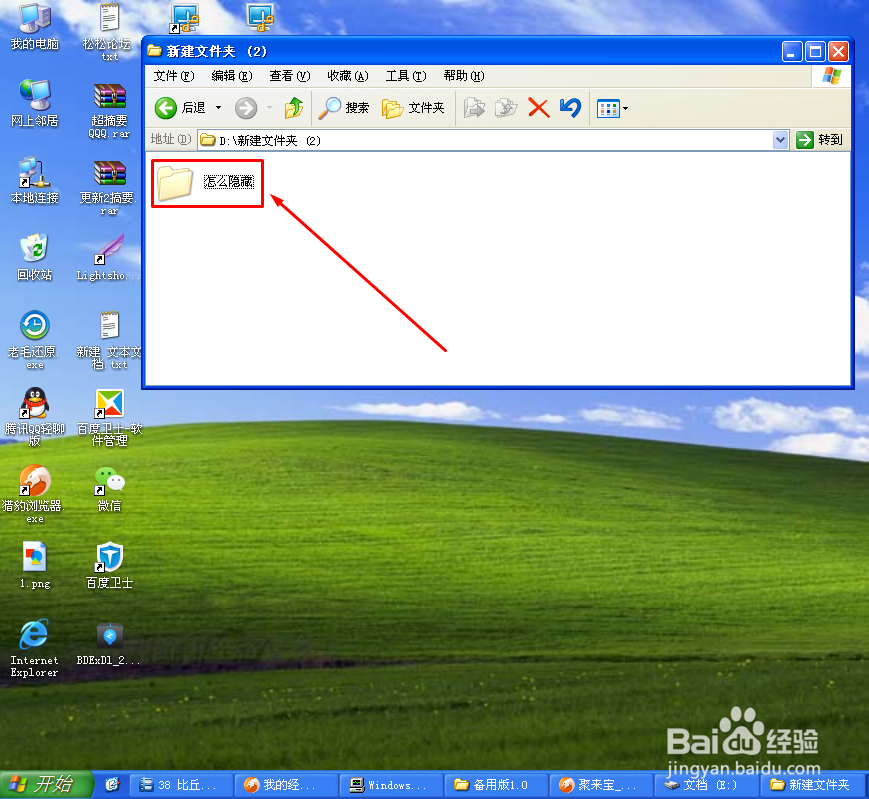Go up one folder level
This screenshot has height=799, width=869.
[294, 108]
